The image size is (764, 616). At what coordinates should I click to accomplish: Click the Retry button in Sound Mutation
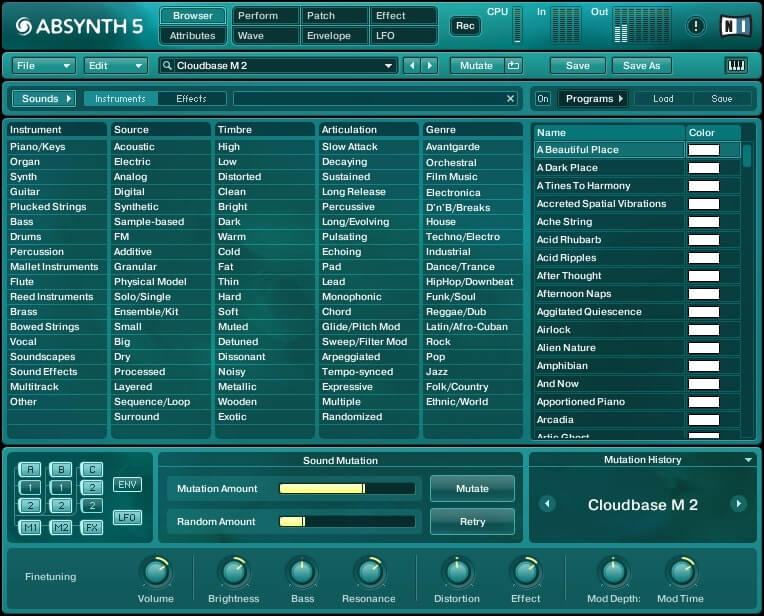472,521
